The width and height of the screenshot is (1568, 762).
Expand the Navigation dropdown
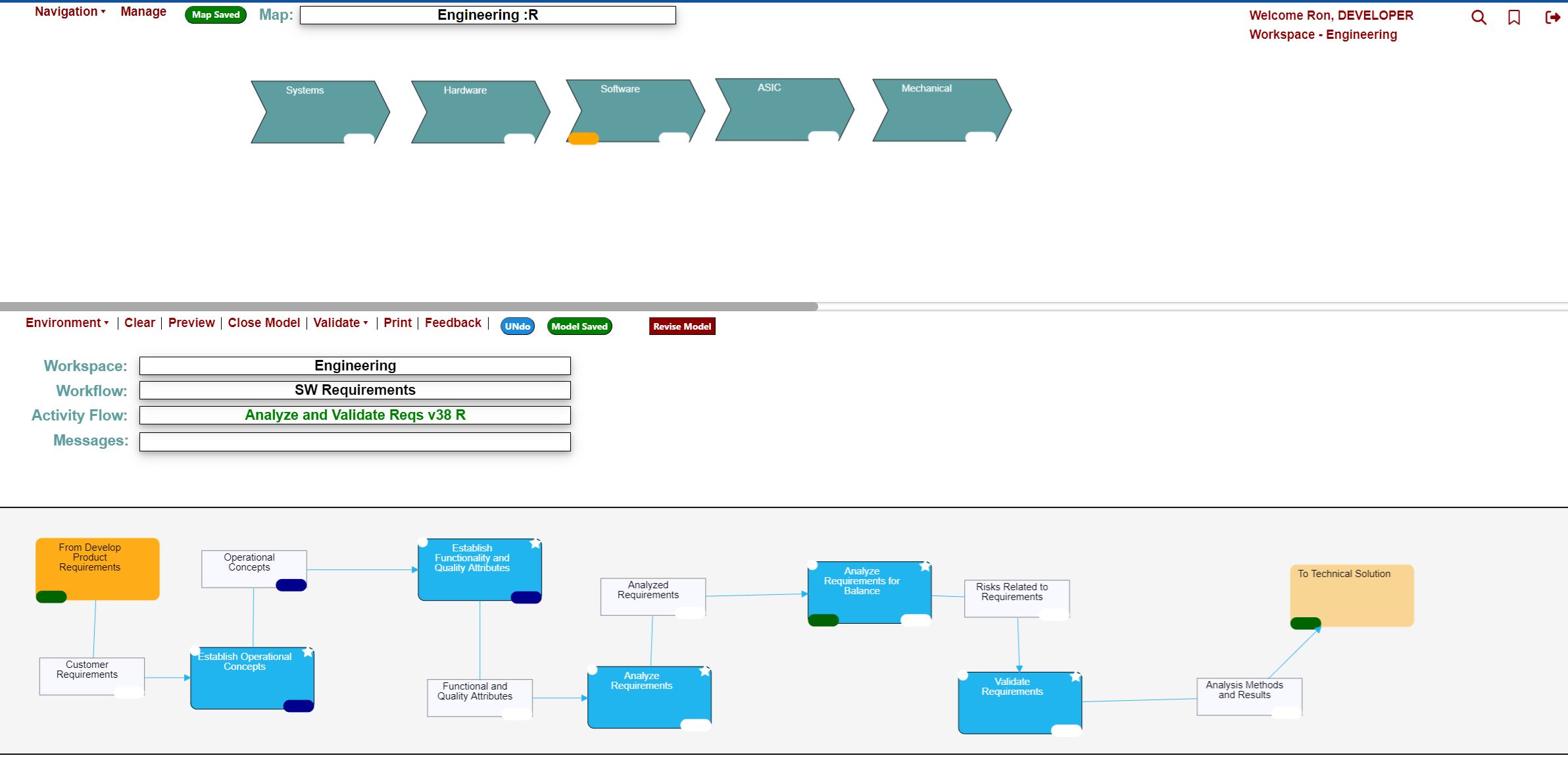pos(68,11)
